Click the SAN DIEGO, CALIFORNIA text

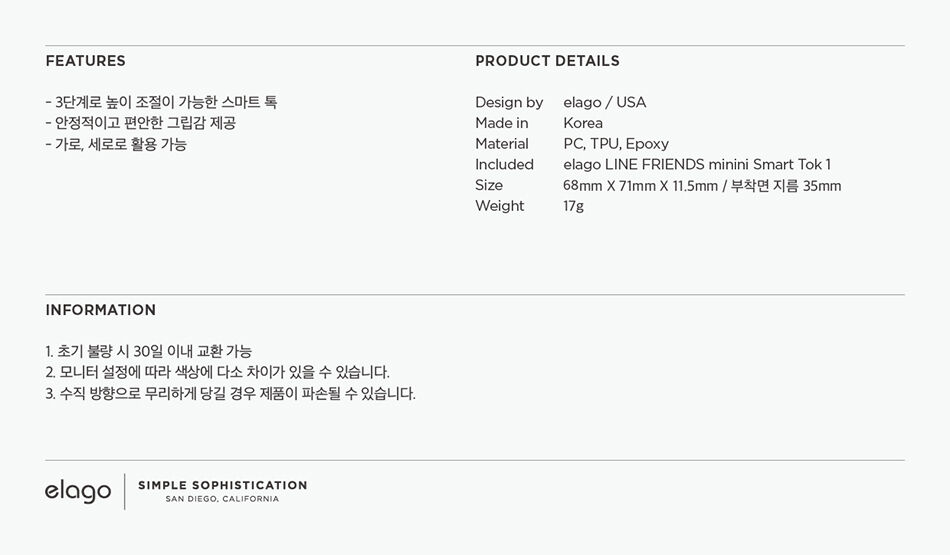pyautogui.click(x=222, y=499)
